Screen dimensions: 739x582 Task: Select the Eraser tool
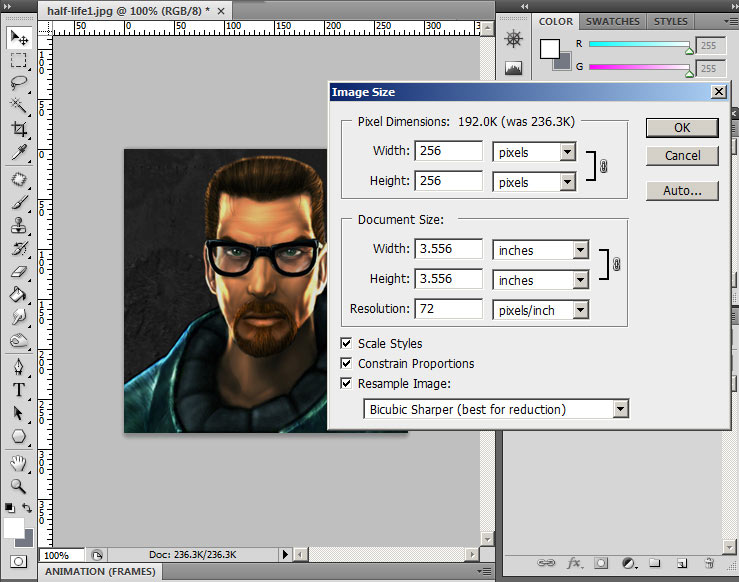(19, 271)
